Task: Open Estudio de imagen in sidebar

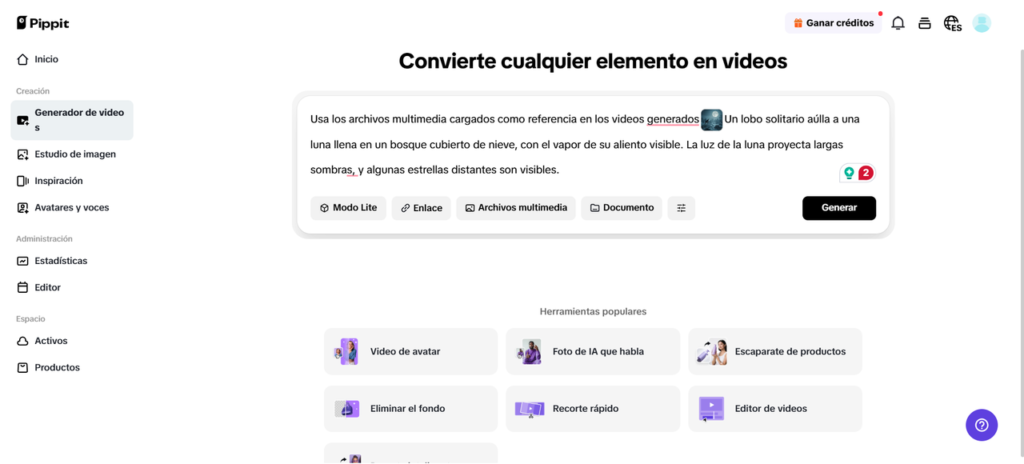Action: click(x=74, y=154)
